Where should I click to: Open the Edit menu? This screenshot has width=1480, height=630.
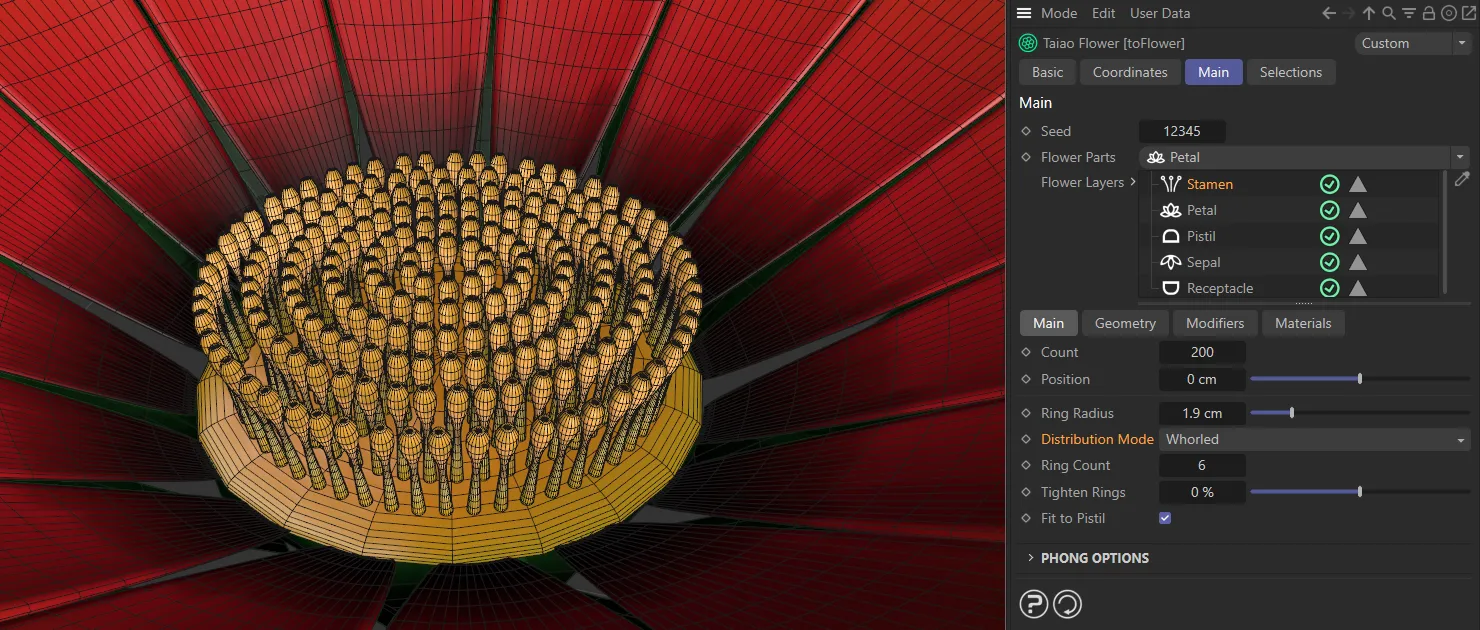click(1103, 13)
